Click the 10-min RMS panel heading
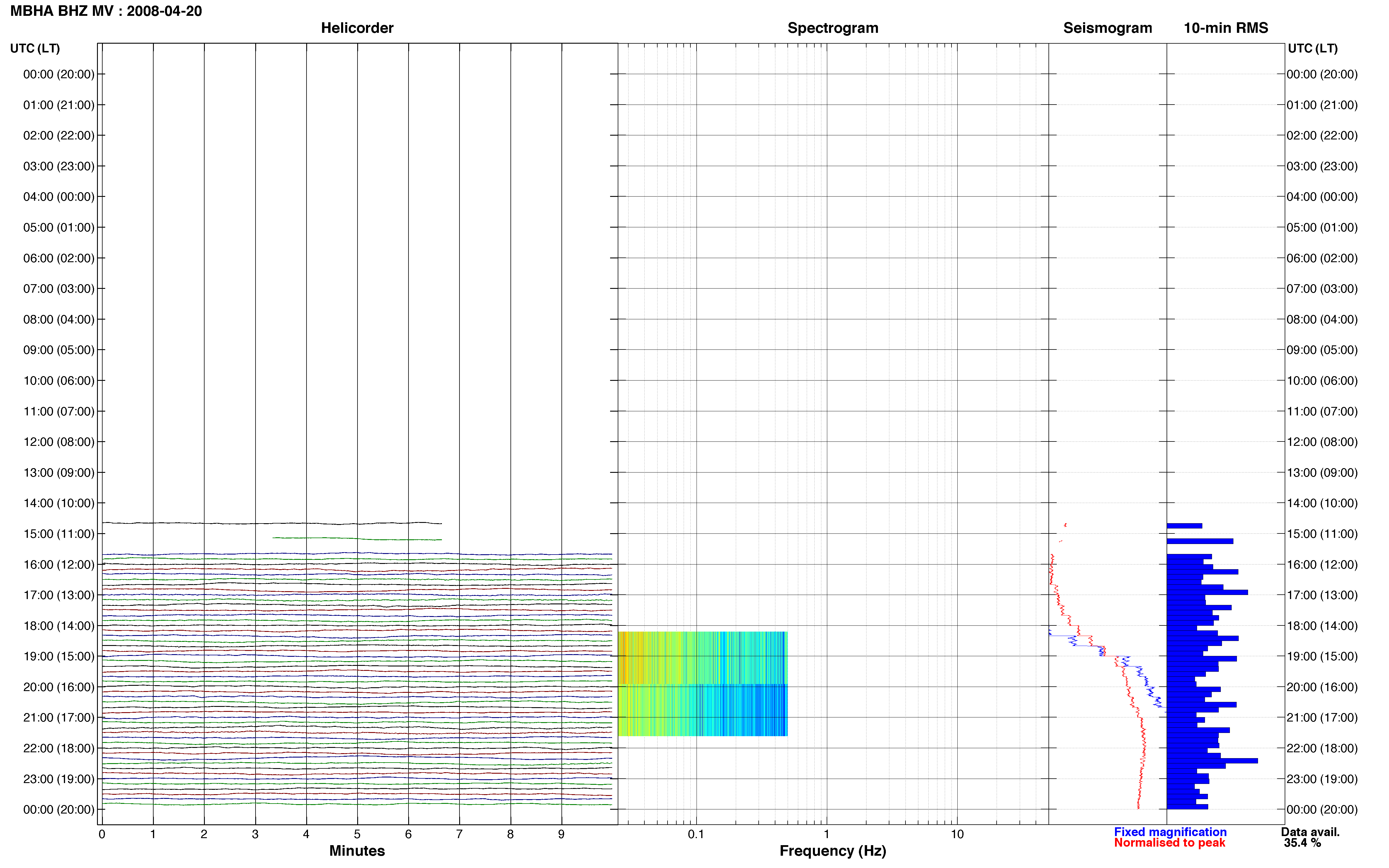This screenshot has width=1389, height=868. coord(1225,28)
